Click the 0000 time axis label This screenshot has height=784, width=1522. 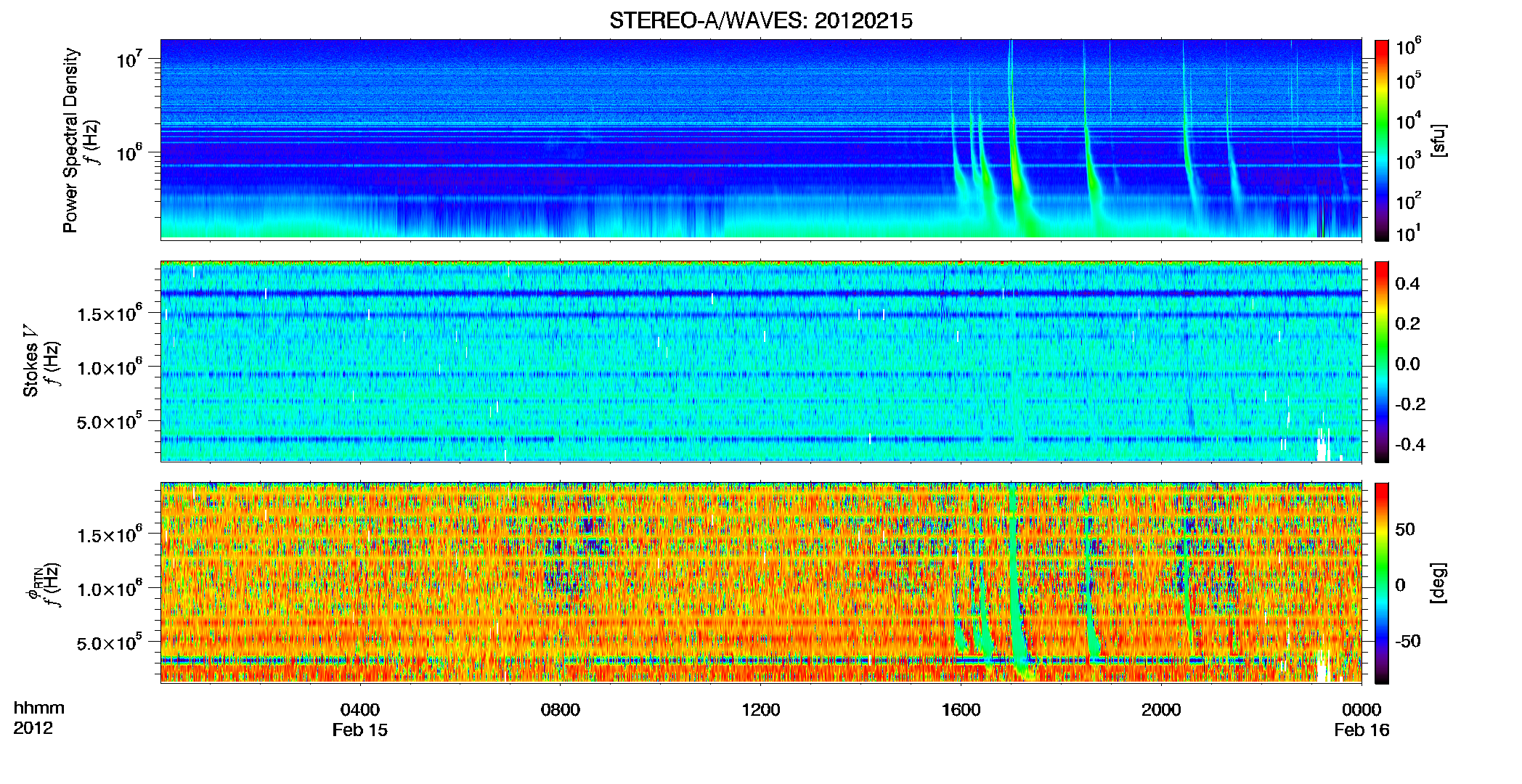[1362, 709]
